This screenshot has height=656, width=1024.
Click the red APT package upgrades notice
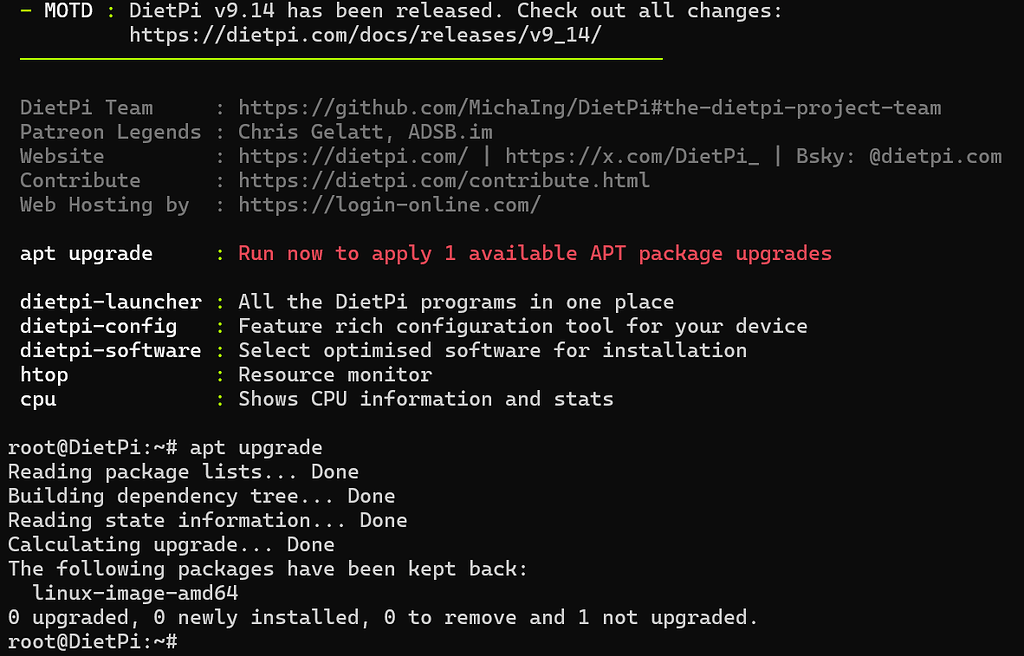[x=534, y=253]
